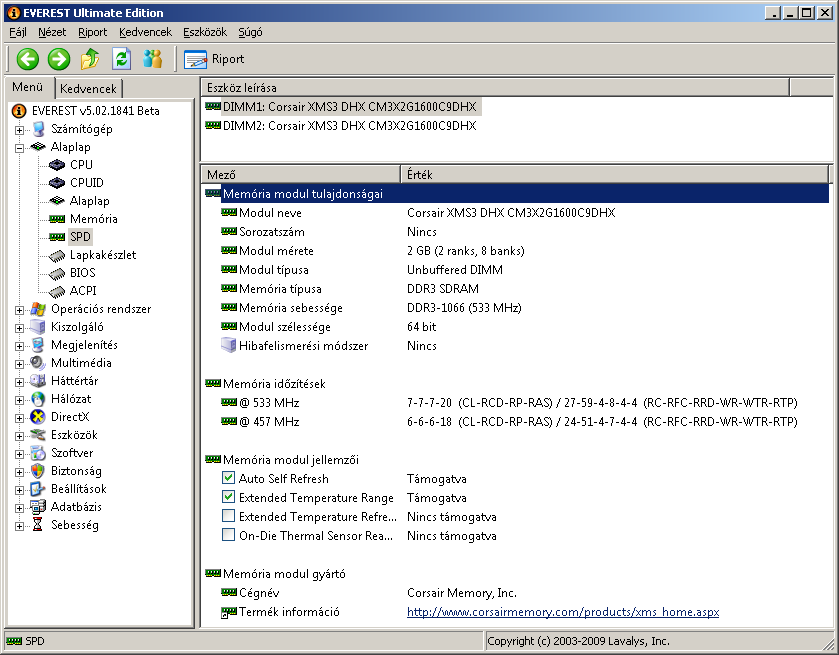The height and width of the screenshot is (655, 839).
Task: Expand the Hálózat node
Action: point(19,400)
